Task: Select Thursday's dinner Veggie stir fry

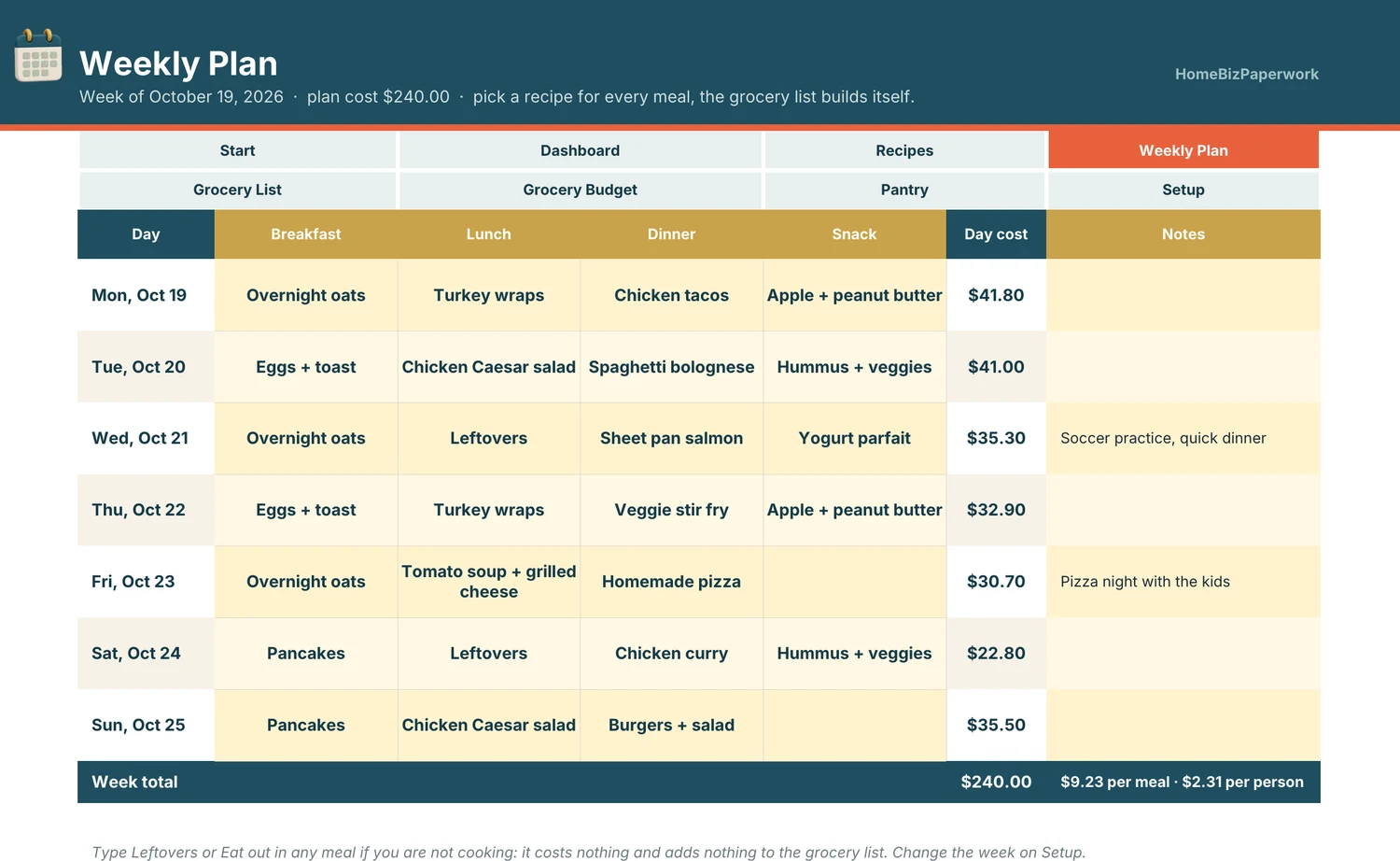Action: pos(672,510)
